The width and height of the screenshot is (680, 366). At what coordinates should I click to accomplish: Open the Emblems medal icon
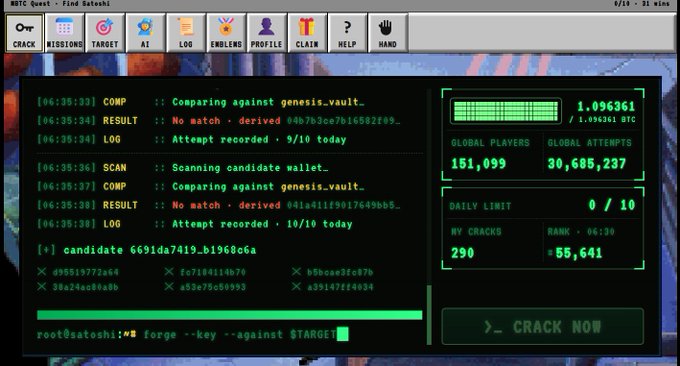coord(226,33)
